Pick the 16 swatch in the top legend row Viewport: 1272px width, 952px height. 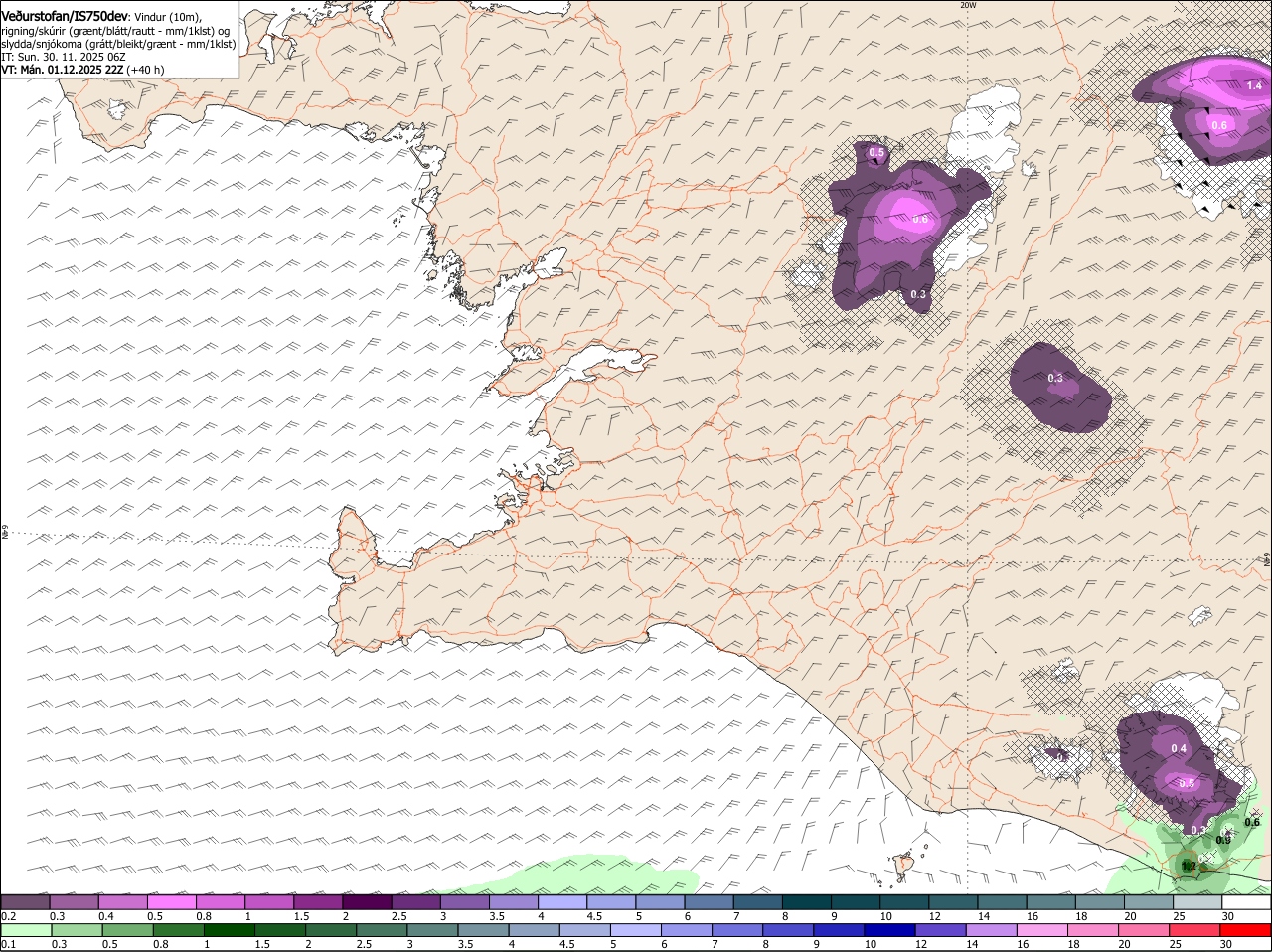coord(1050,901)
